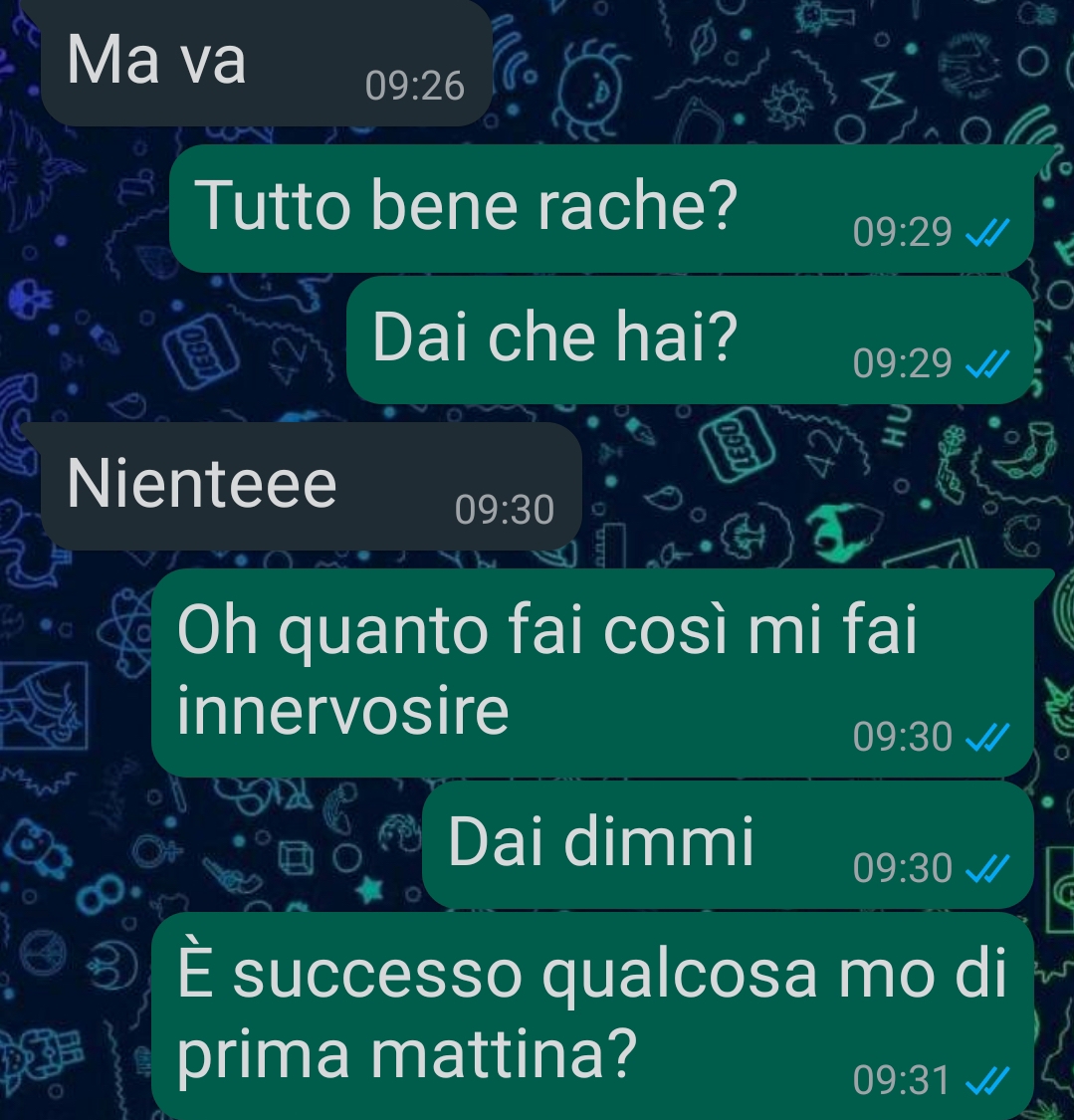Tap the 'Oh quanto fai così' message bubble
This screenshot has width=1074, height=1120.
tap(592, 673)
